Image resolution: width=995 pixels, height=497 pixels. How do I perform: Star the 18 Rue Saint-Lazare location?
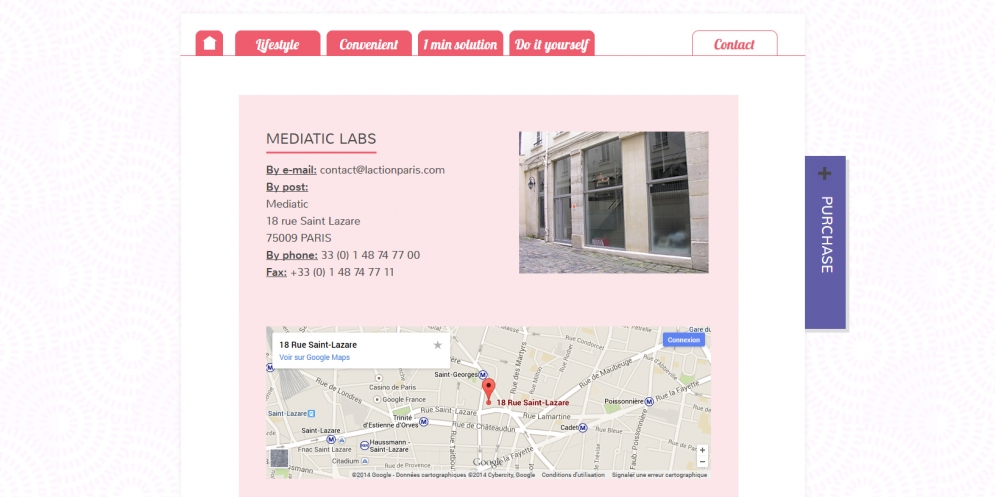pos(437,345)
